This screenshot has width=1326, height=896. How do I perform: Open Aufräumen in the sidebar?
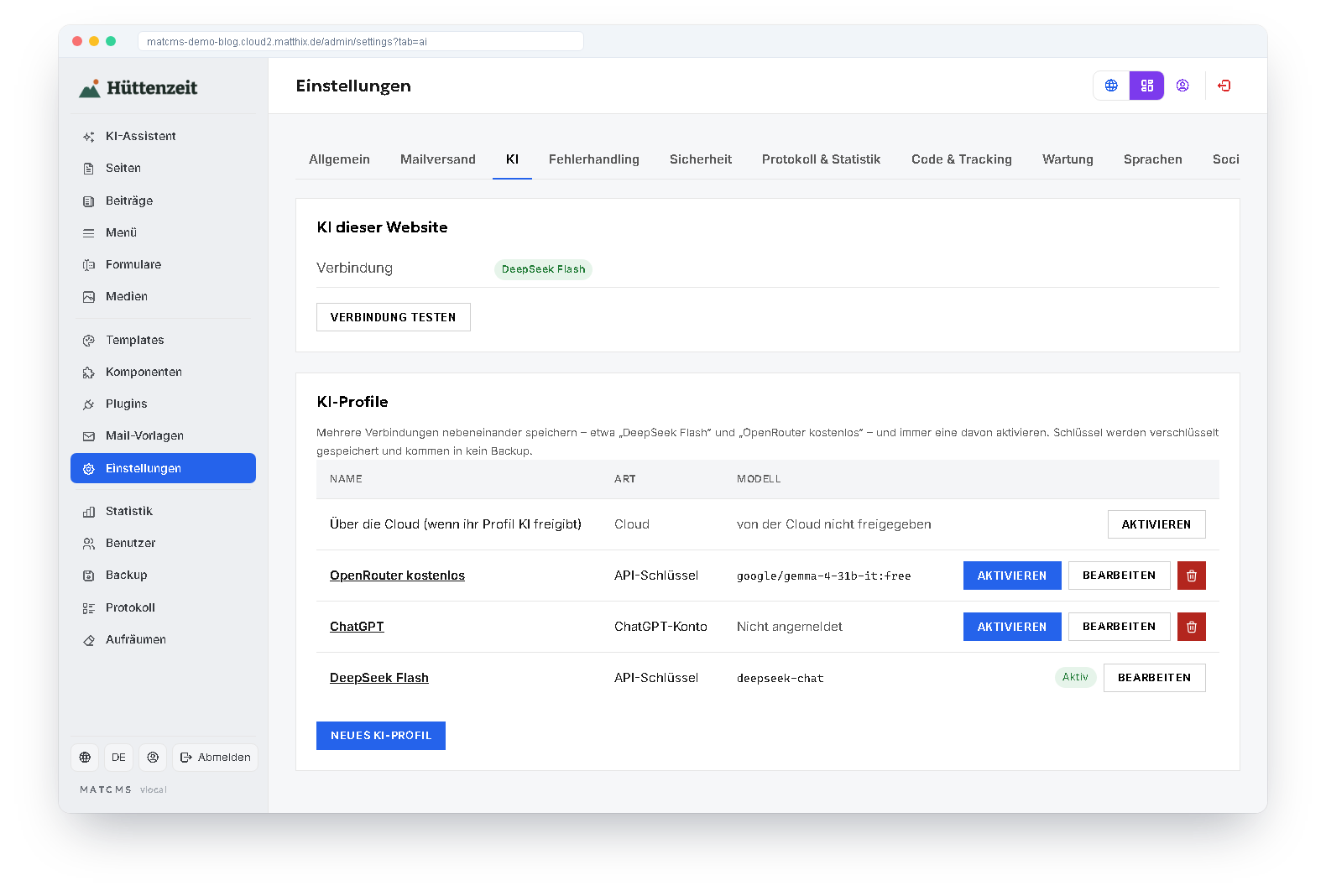point(163,639)
